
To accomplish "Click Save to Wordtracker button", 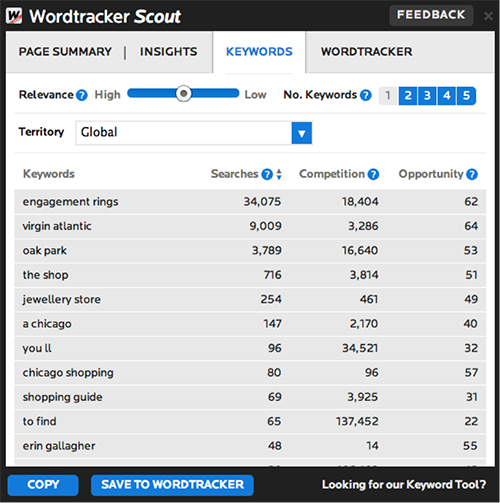I will coord(172,485).
